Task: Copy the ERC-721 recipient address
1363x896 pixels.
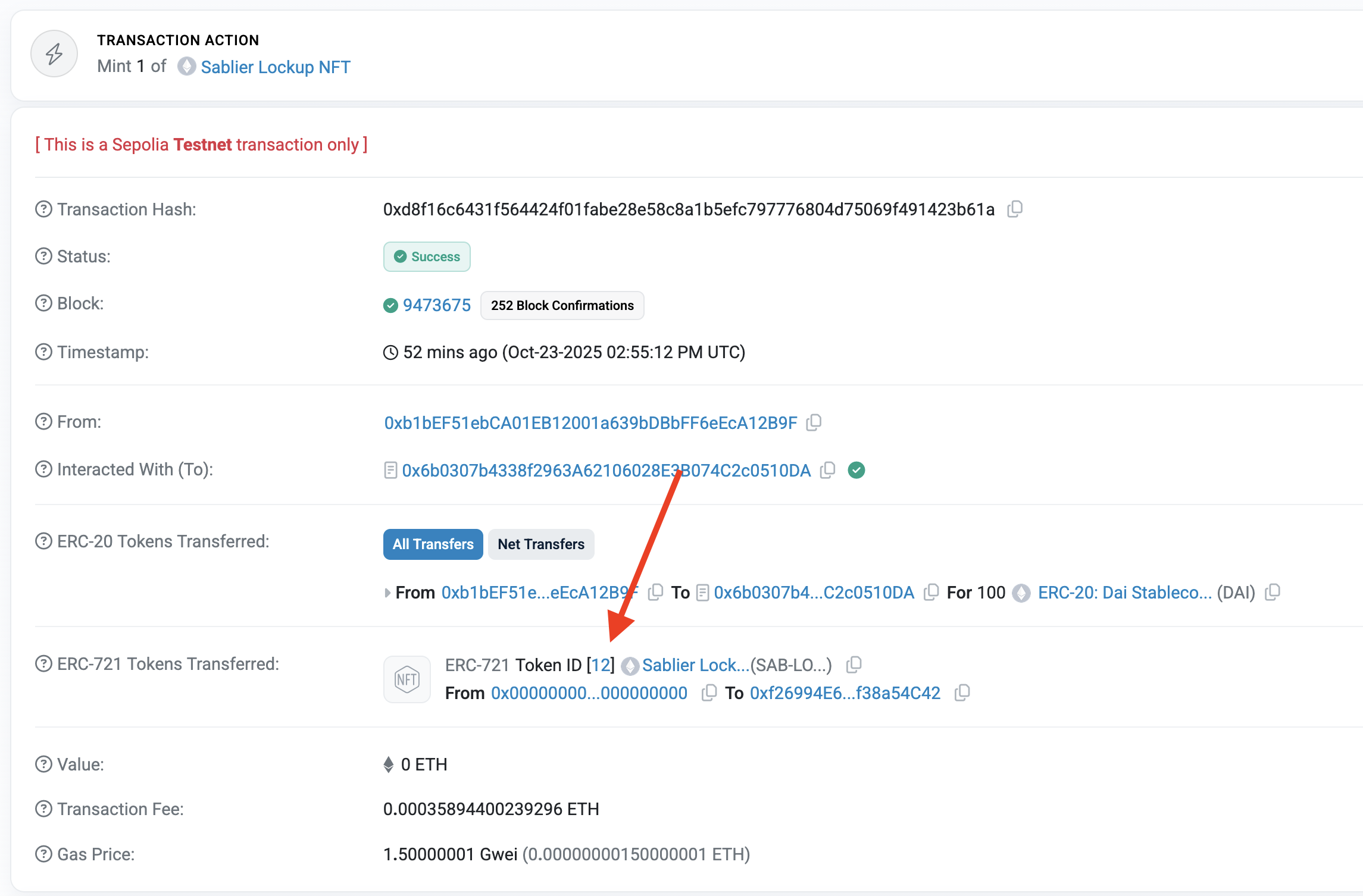Action: (x=962, y=693)
